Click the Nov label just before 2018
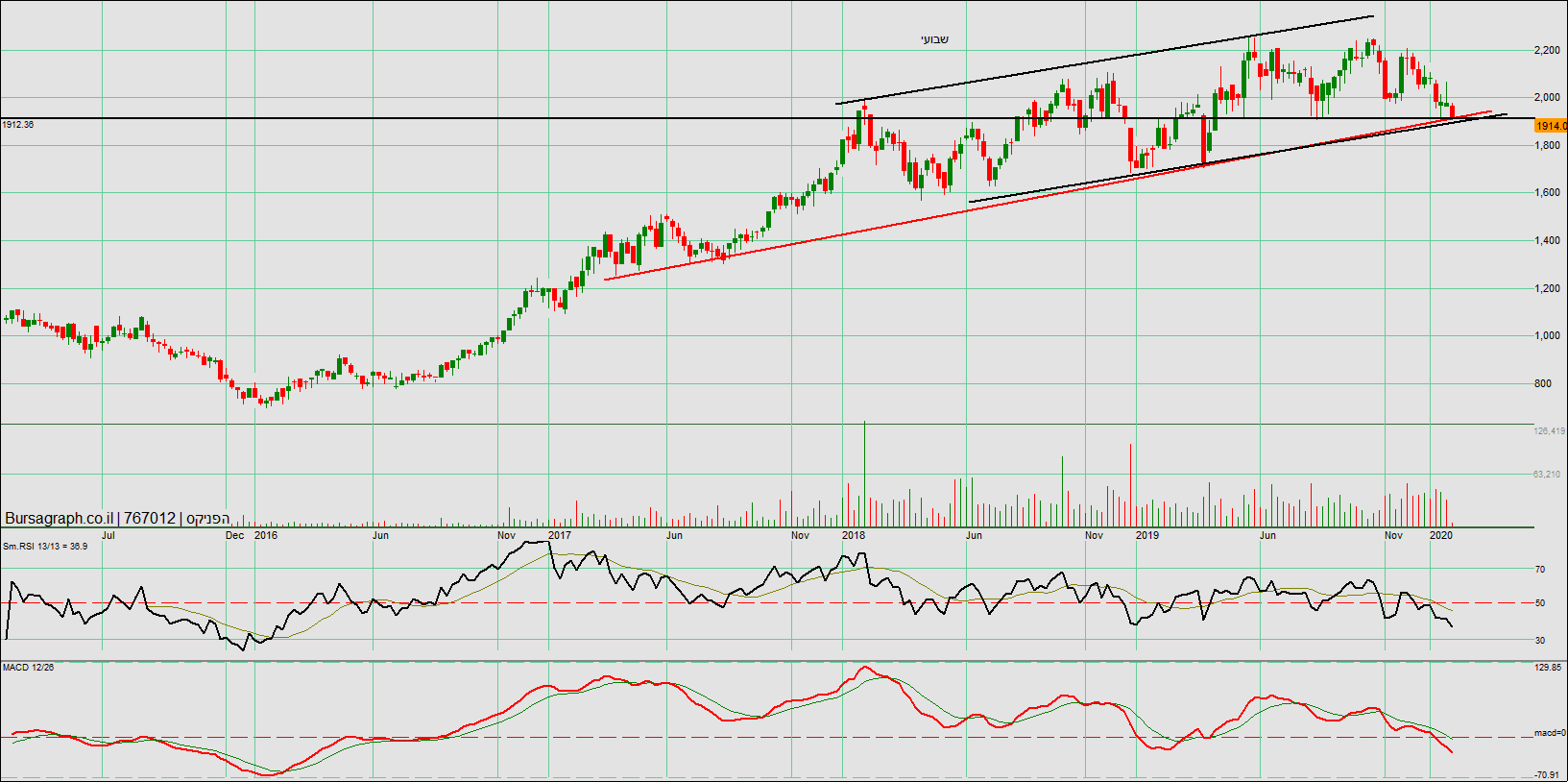Viewport: 1568px width, 782px height. coord(800,535)
